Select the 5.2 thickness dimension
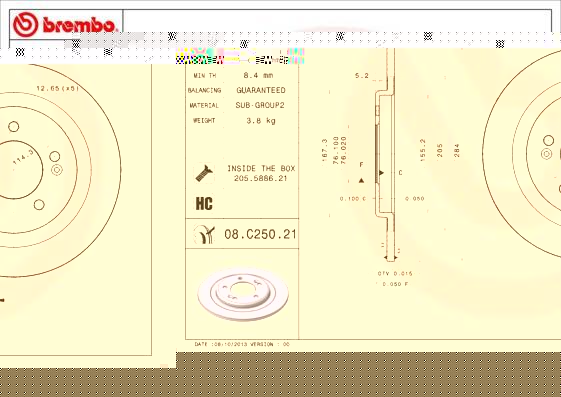Screen dimensions: 561x397 click(x=362, y=75)
